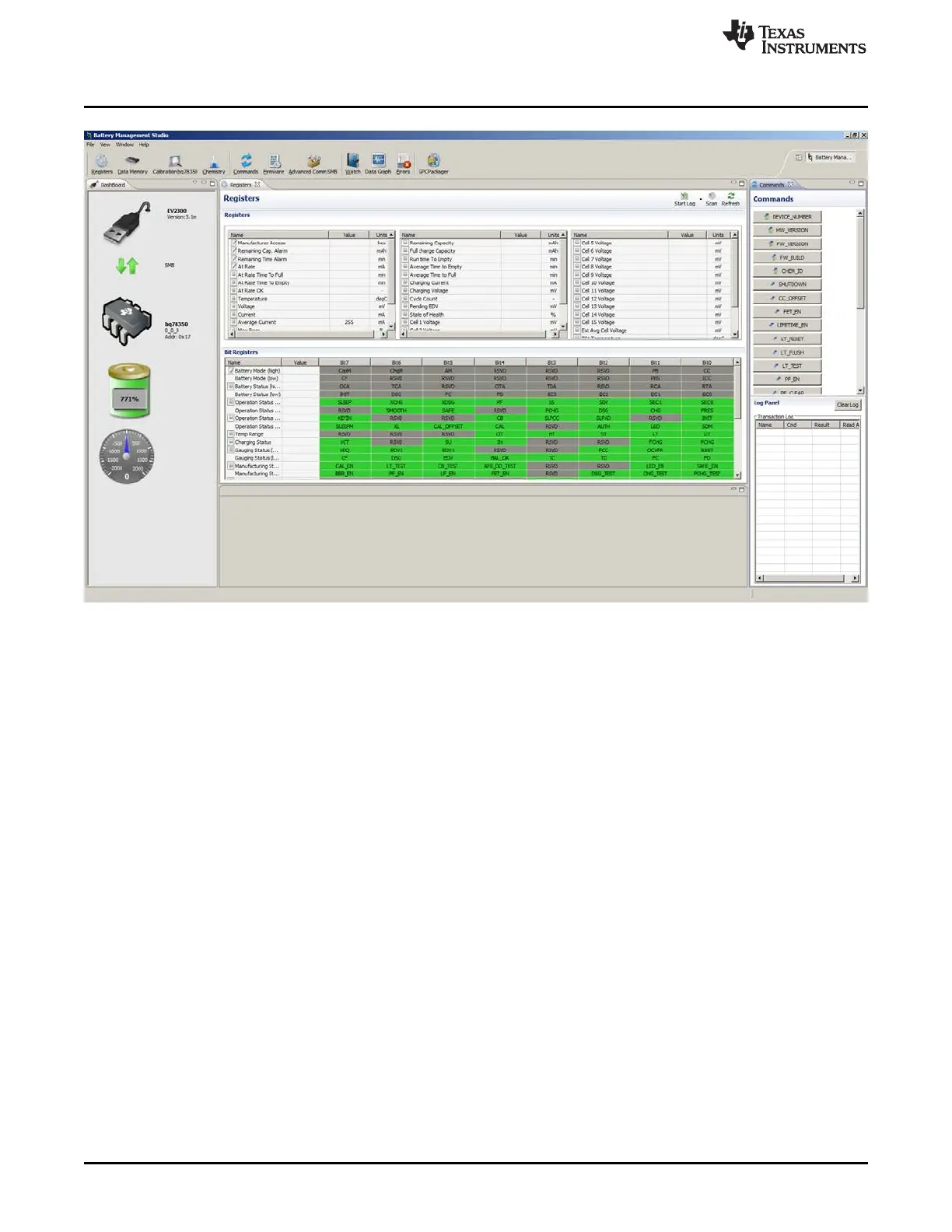This screenshot has height=1232, width=952.
Task: Expand the Temp Range bit row
Action: point(231,434)
